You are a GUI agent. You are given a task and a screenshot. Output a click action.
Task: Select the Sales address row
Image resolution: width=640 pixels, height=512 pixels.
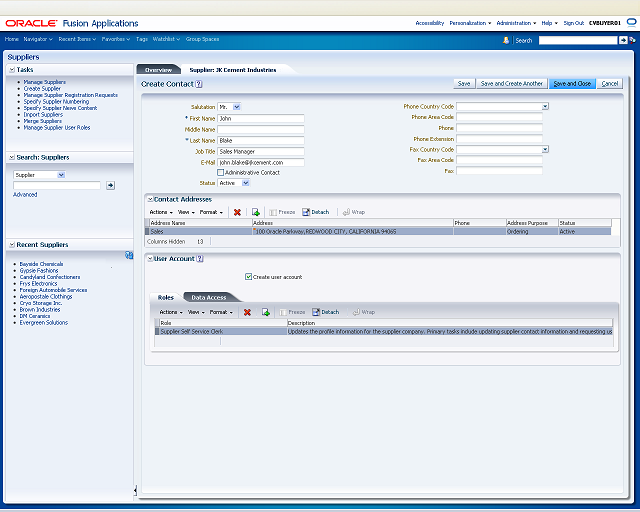[378, 232]
